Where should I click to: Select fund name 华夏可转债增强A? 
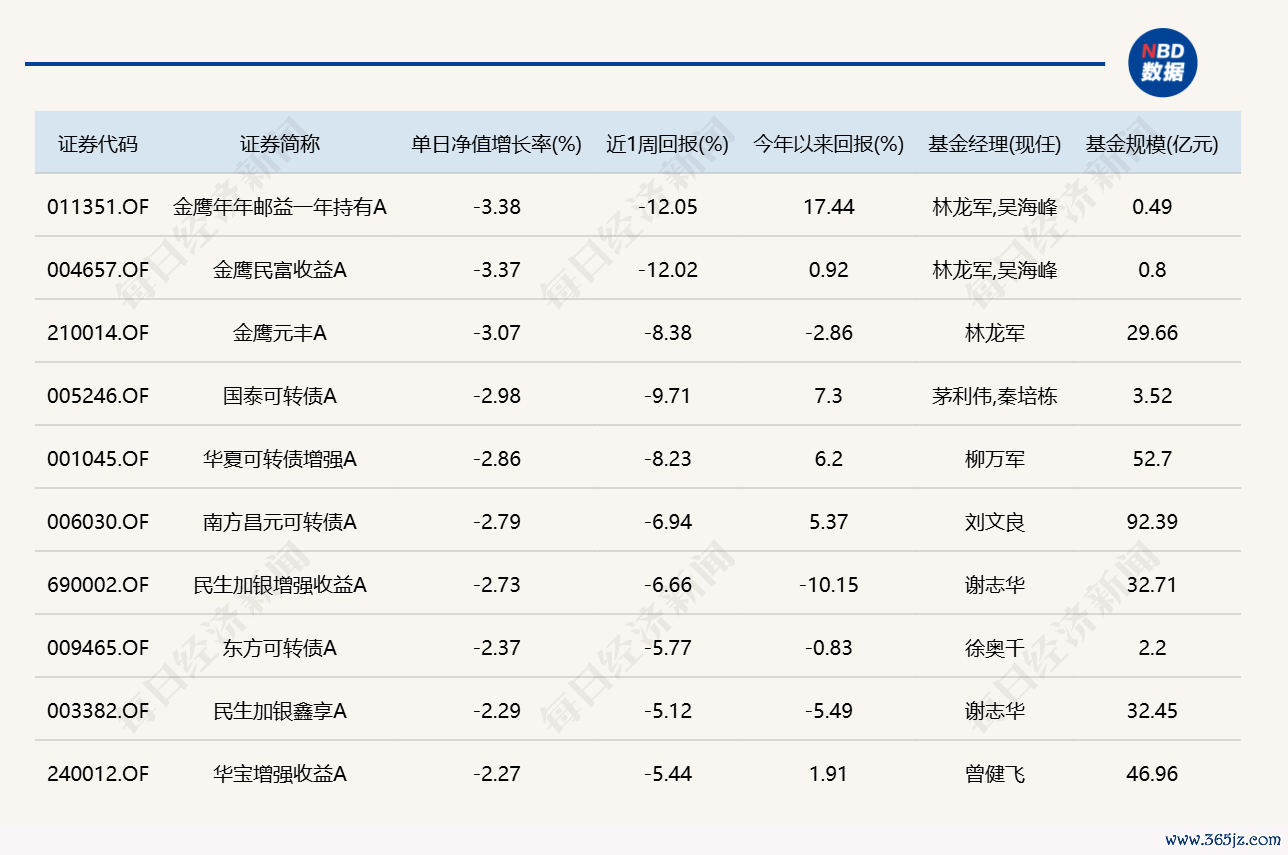coord(280,459)
